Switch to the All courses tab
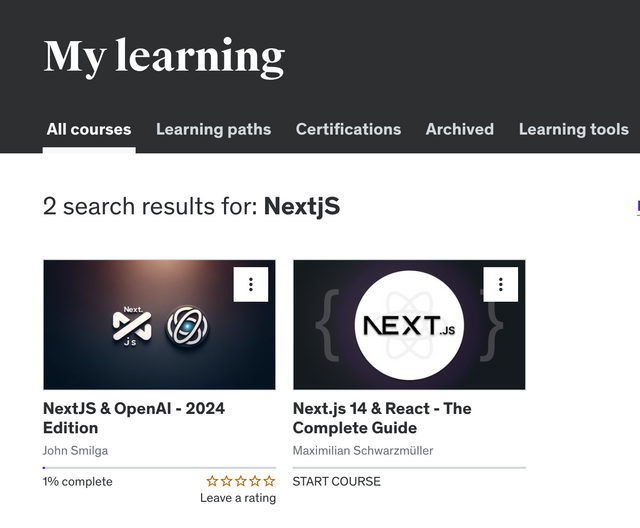 pos(89,129)
